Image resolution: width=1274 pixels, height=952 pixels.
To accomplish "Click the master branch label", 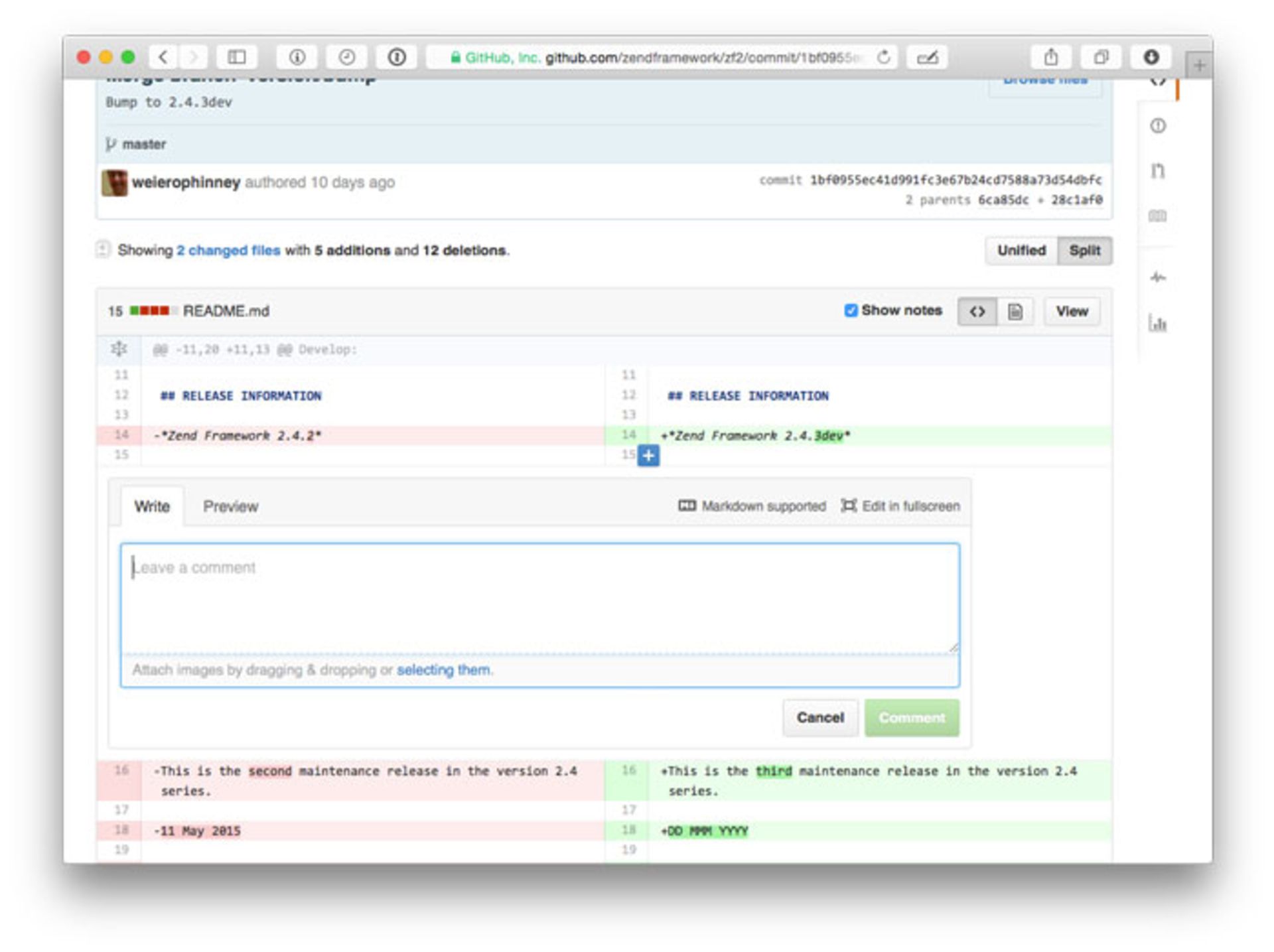I will point(143,144).
